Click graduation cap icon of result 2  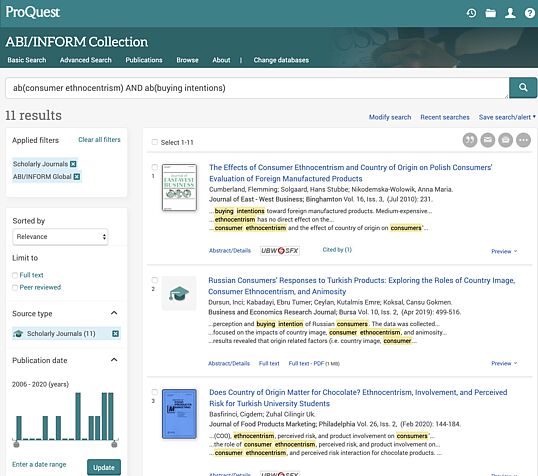click(179, 293)
